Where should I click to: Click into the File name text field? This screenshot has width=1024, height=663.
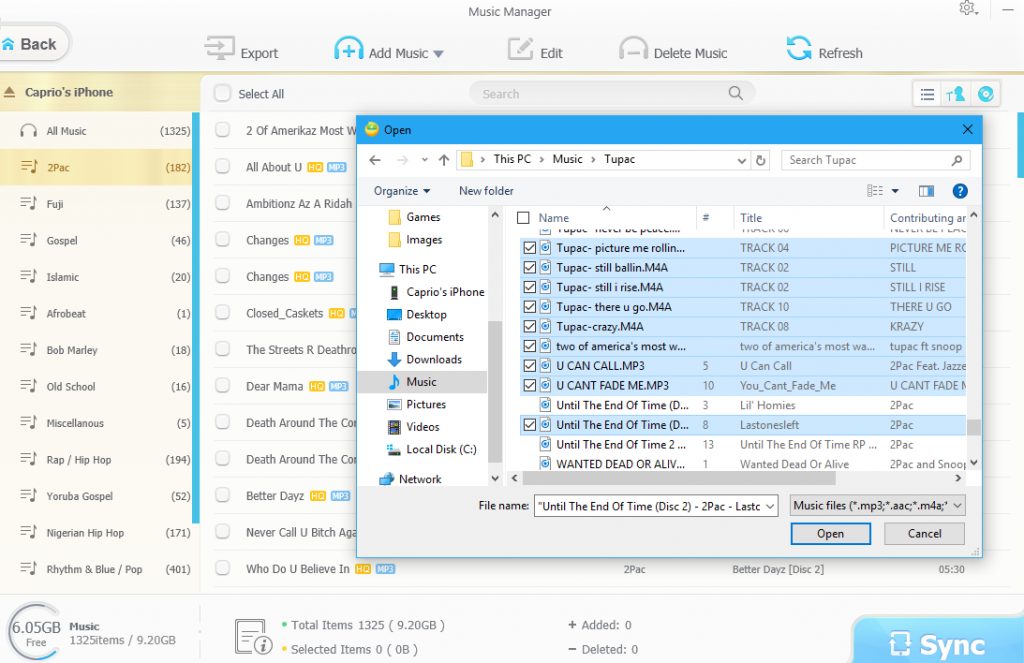click(650, 506)
